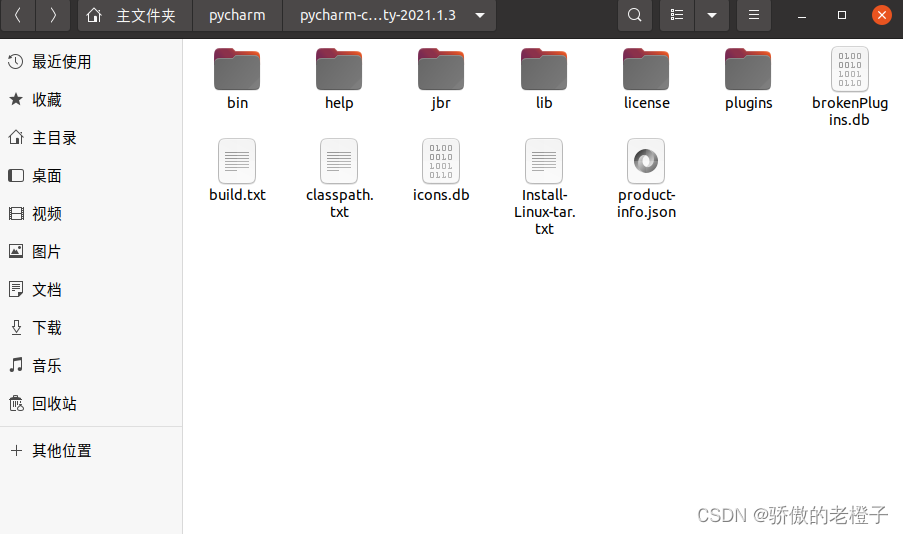Go forward with the right arrow button

[53, 15]
